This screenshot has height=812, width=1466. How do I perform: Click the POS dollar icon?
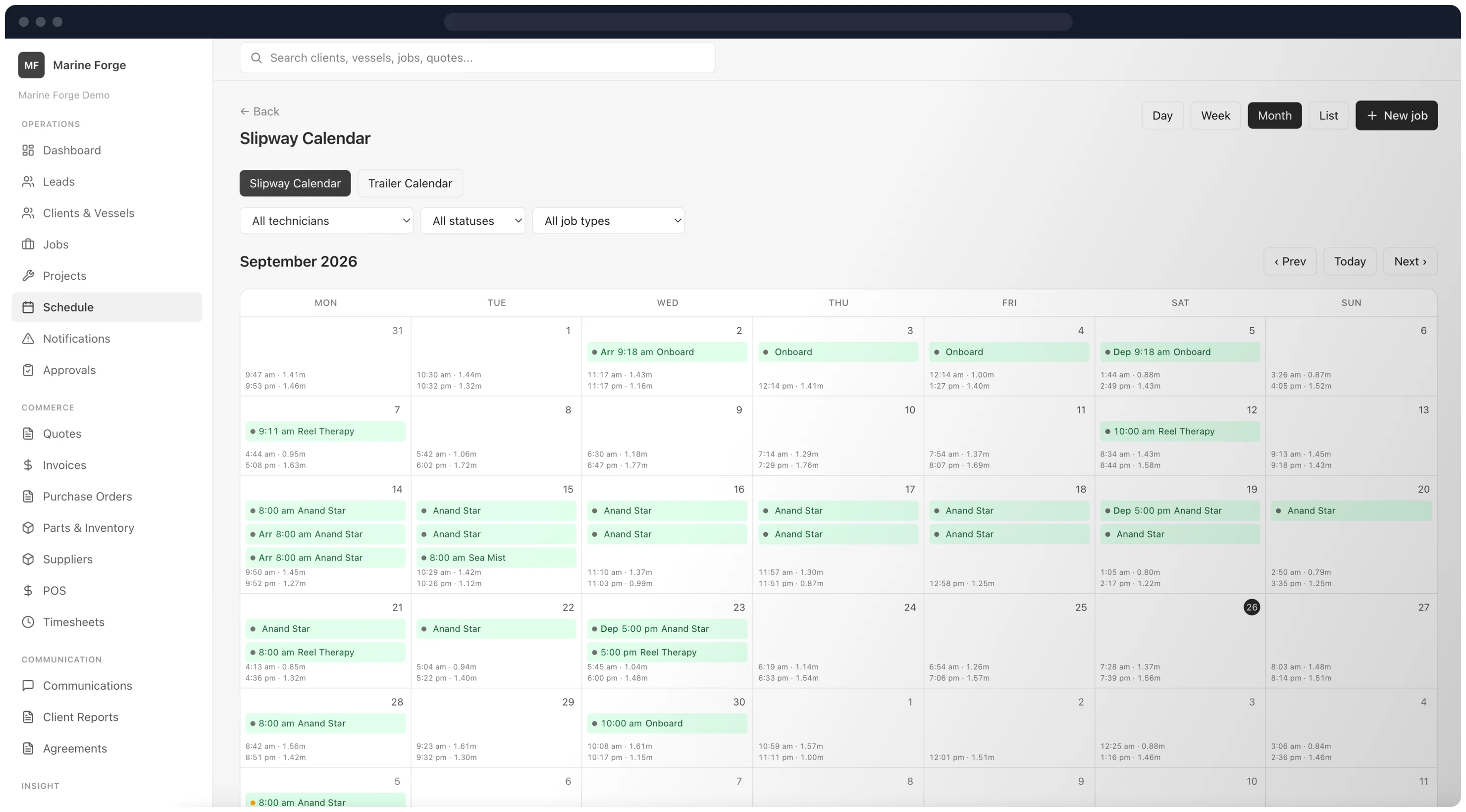[x=28, y=591]
